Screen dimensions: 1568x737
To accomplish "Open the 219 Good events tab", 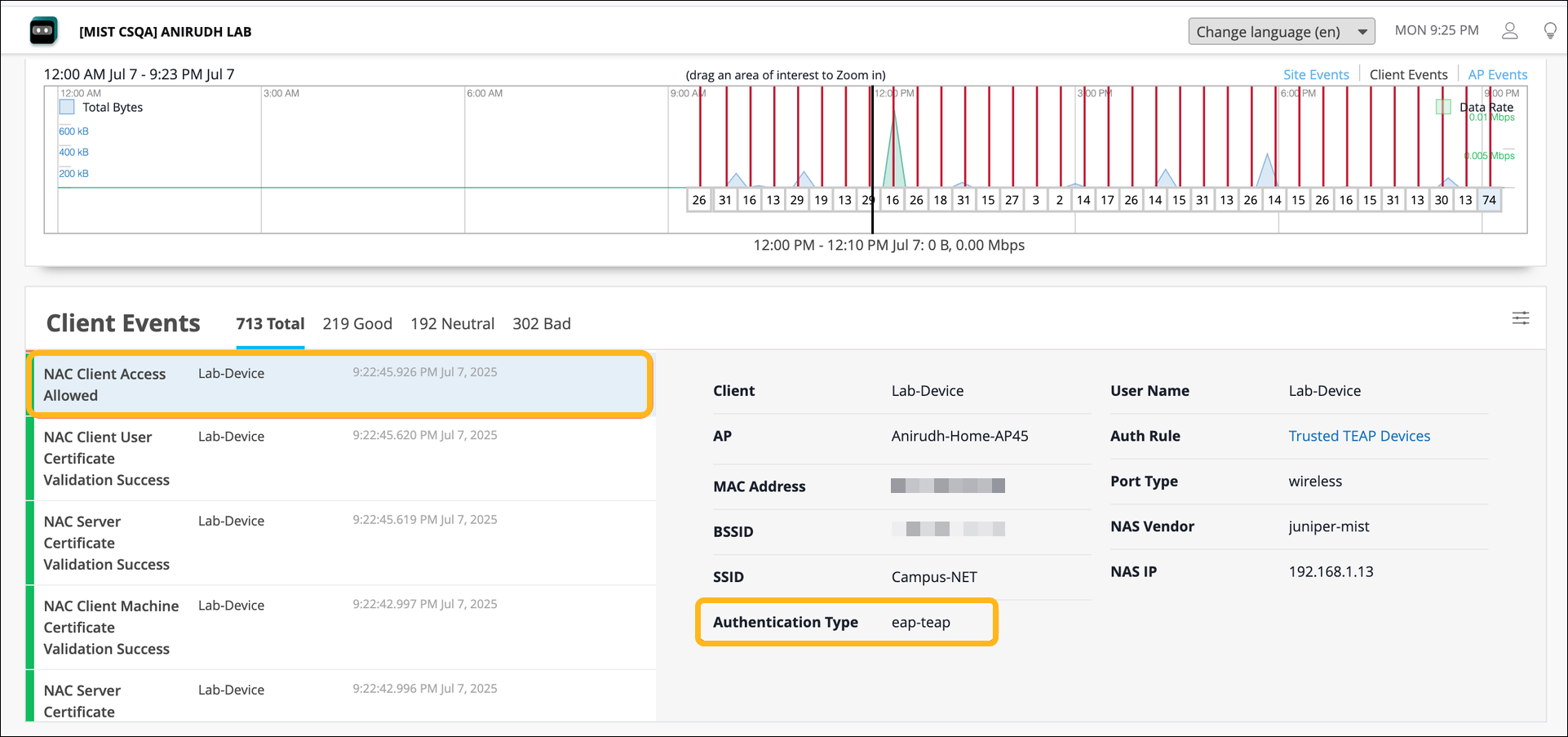I will pos(357,323).
